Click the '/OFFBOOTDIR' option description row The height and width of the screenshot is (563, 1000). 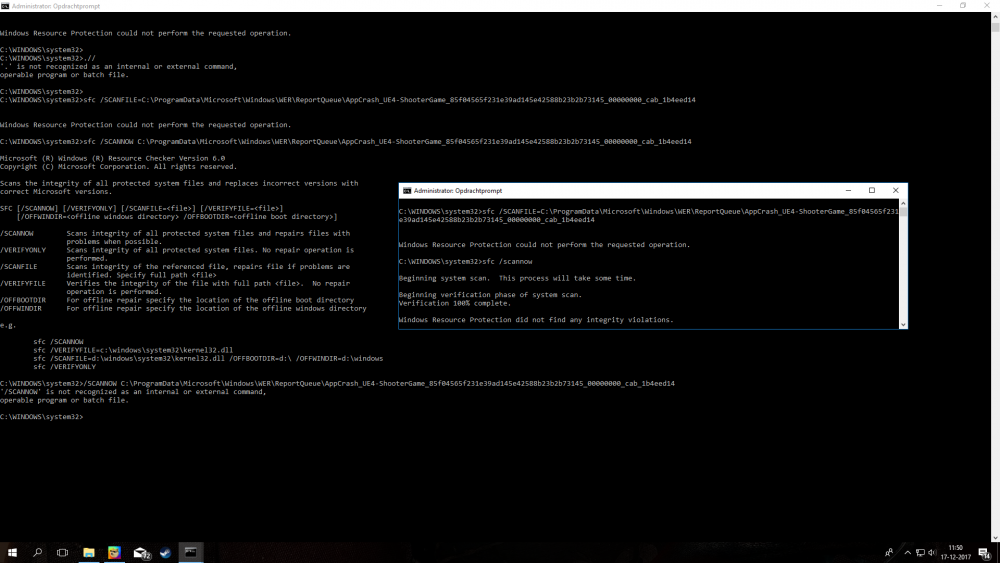(x=177, y=300)
